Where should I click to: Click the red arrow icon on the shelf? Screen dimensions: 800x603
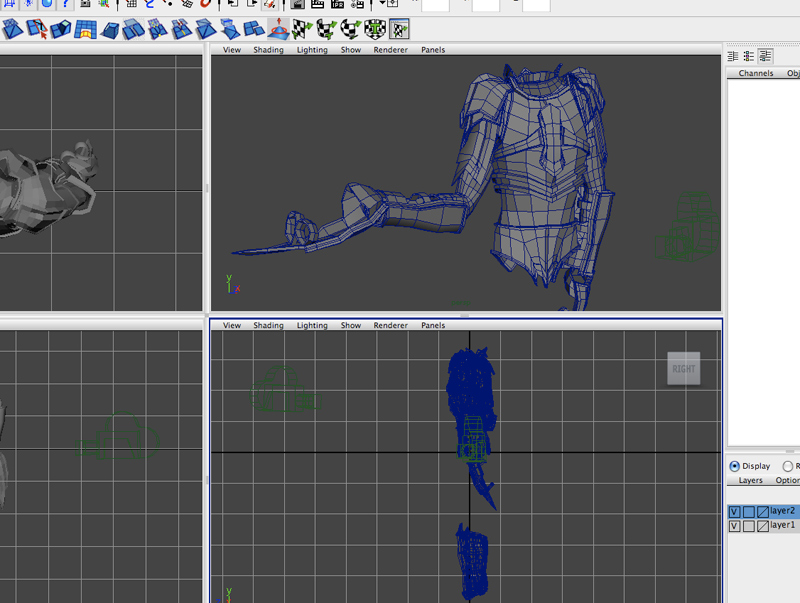point(278,29)
